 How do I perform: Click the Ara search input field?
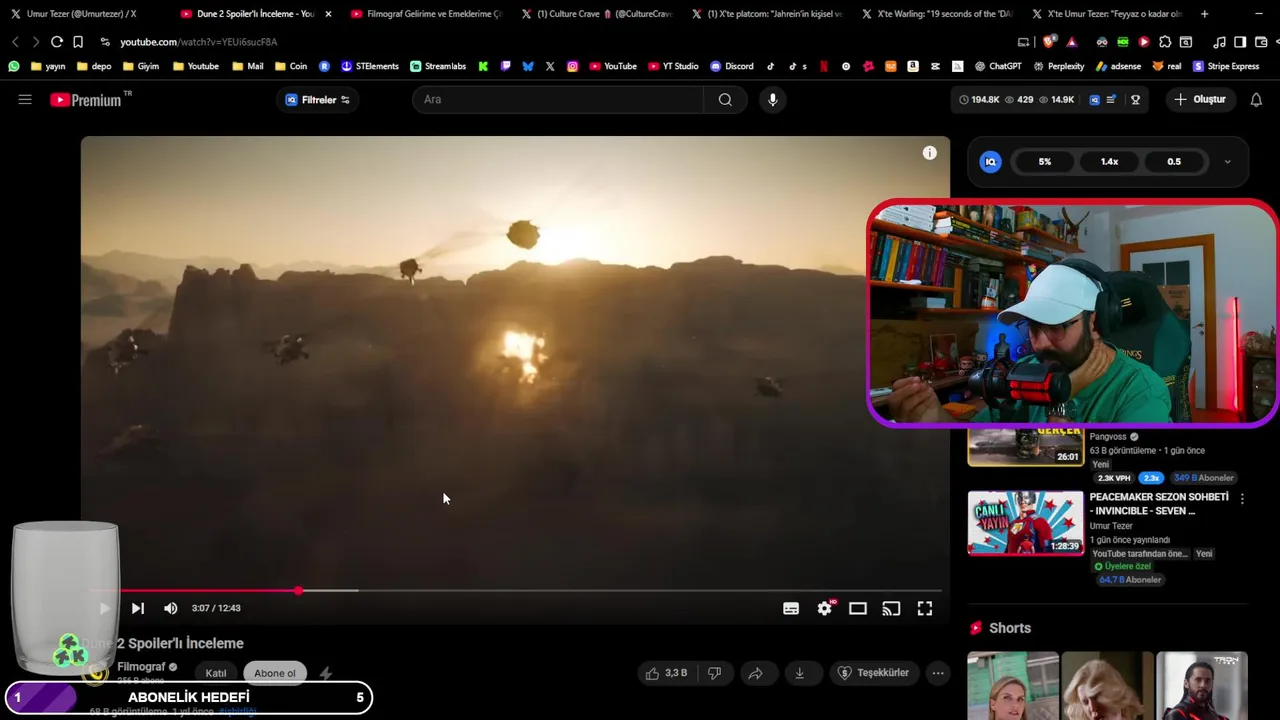[560, 99]
